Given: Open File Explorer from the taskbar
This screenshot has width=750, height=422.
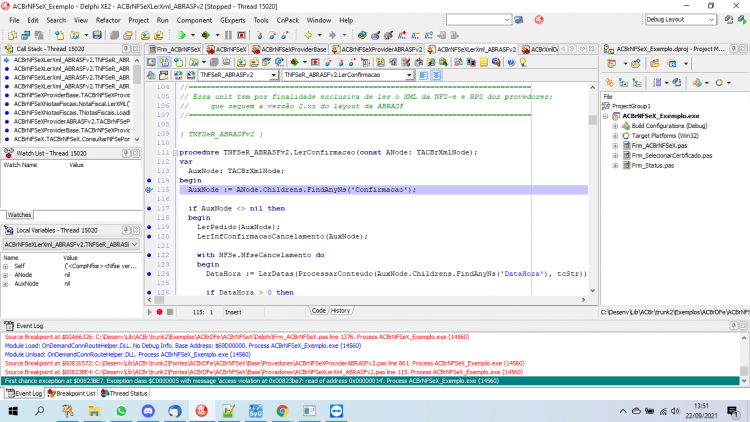Looking at the screenshot, I should click(94, 411).
